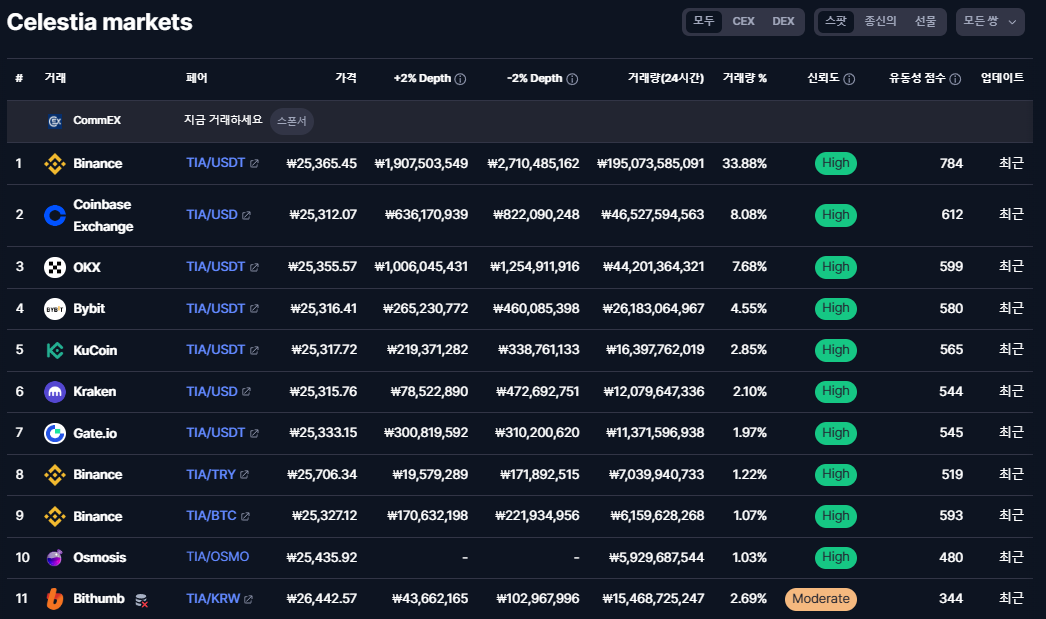Sort table by 가격 column header

tap(346, 78)
